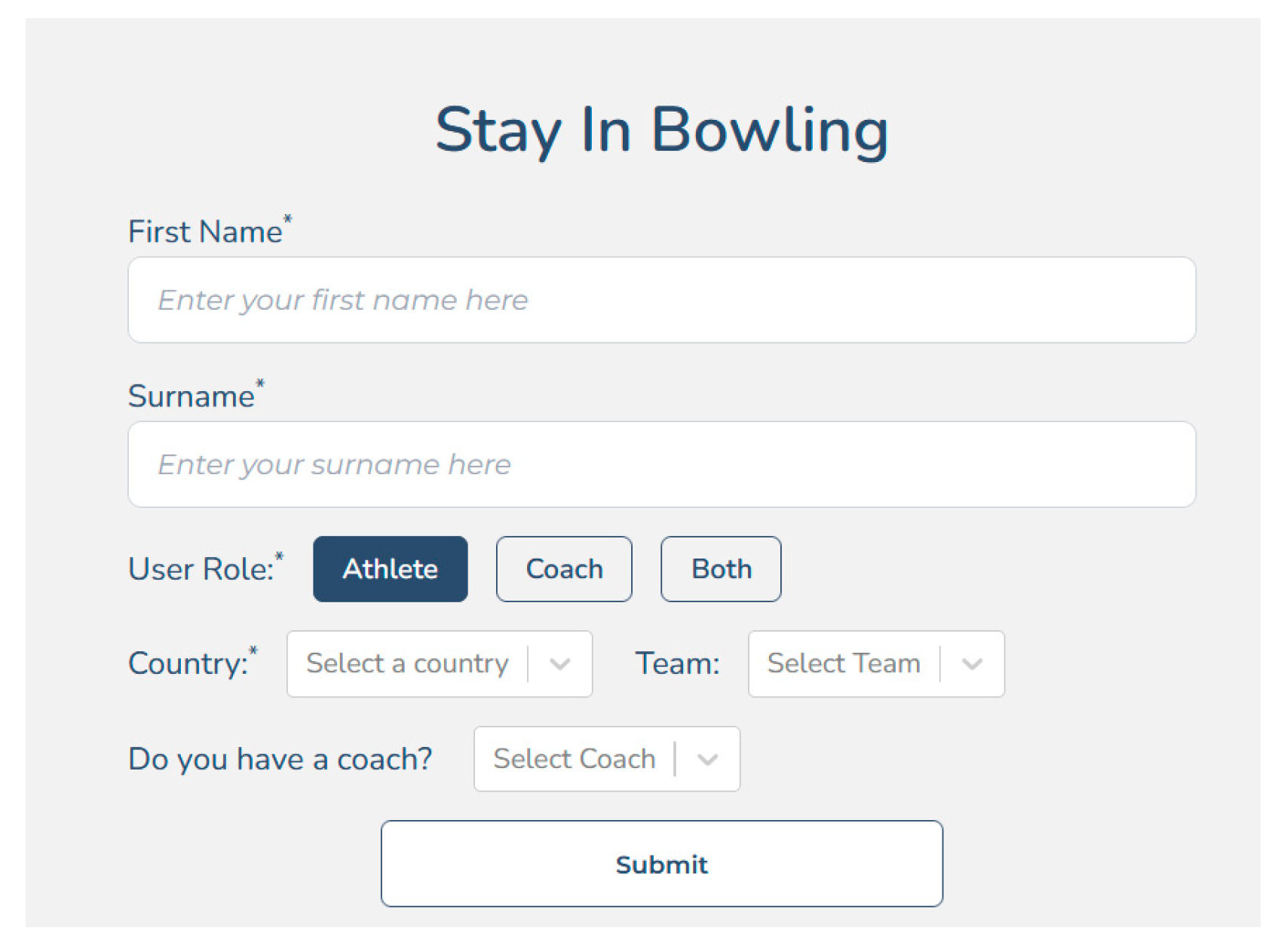Select the Athlete user role
This screenshot has width=1284, height=952.
pyautogui.click(x=390, y=569)
